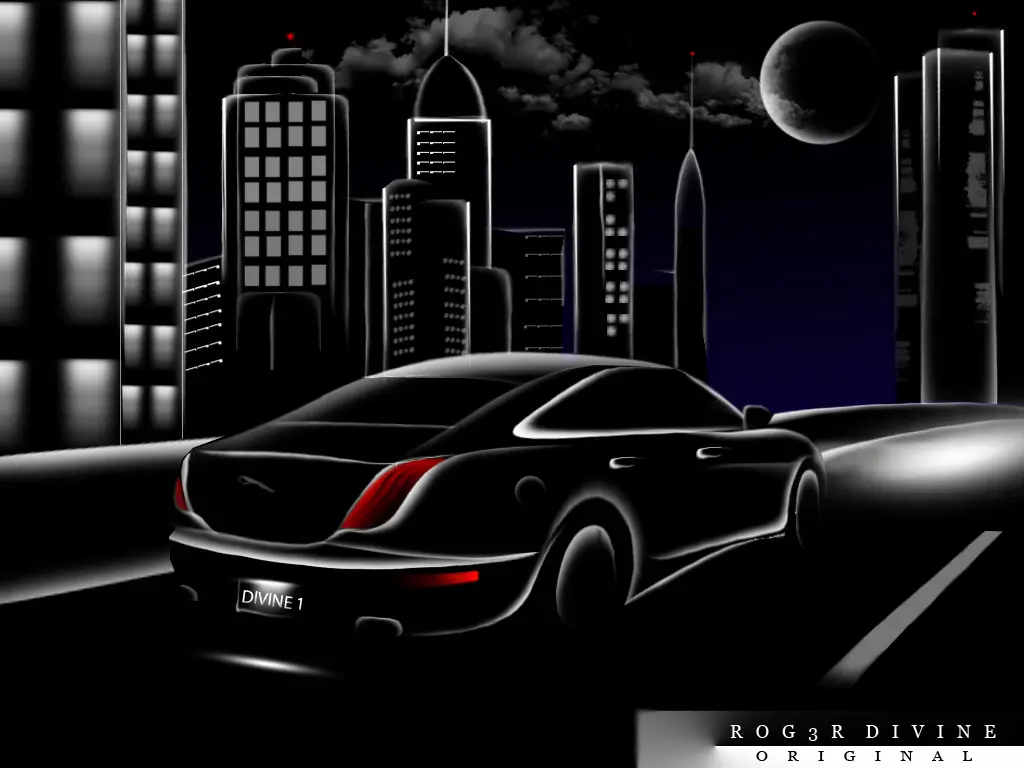1024x768 pixels.
Task: Click the car's side mirror
Action: click(x=756, y=415)
